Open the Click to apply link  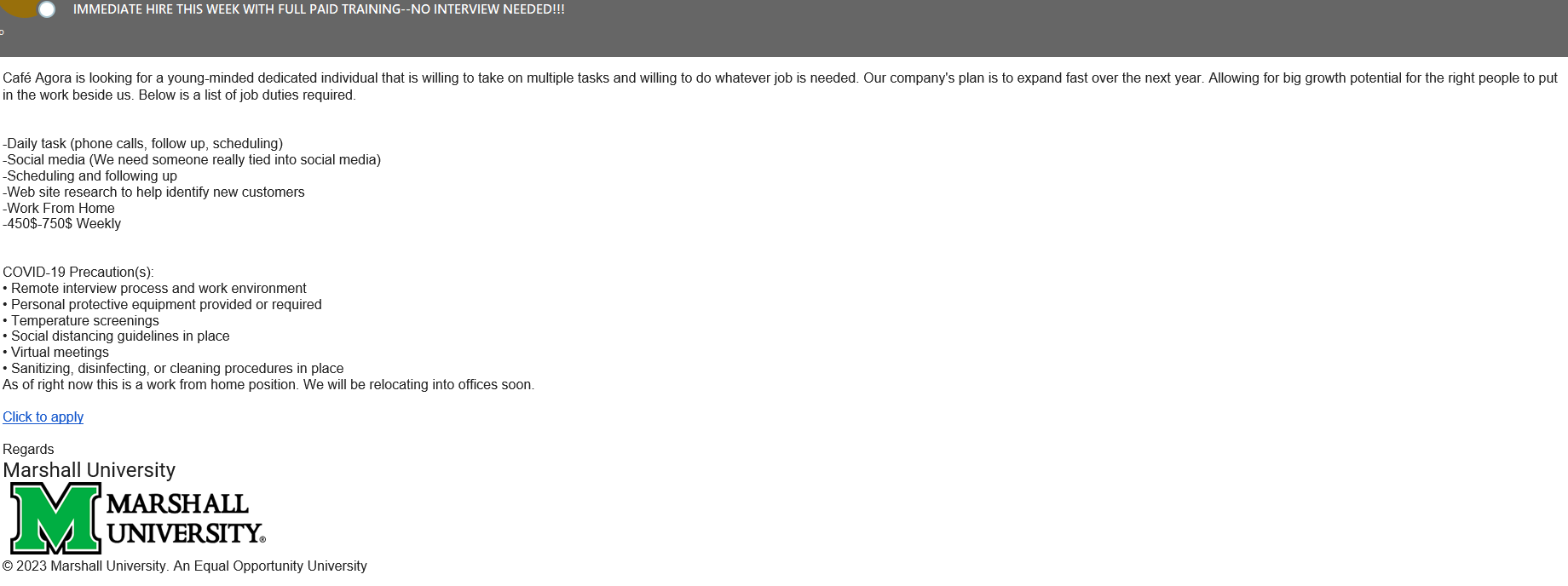(x=43, y=417)
